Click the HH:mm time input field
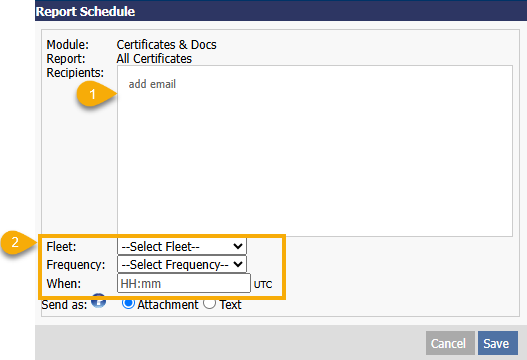527x360 pixels. [184, 283]
